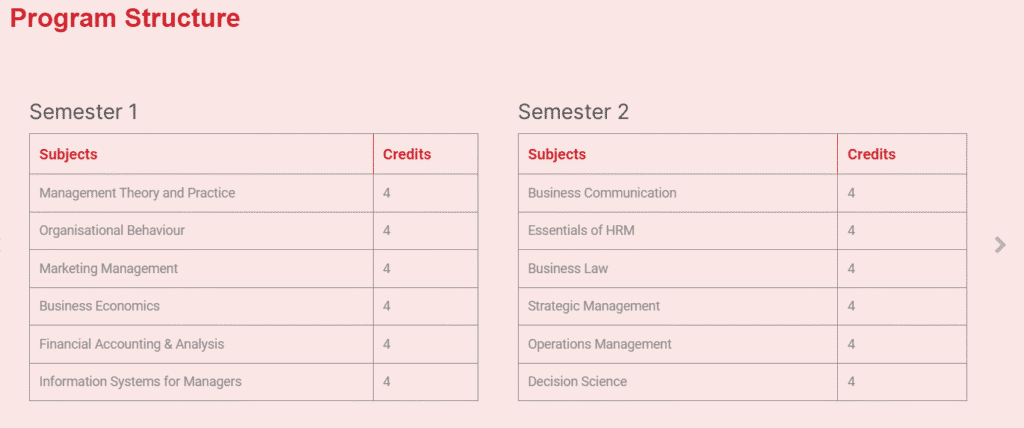
Task: Select Management Theory and Practice row
Action: [x=253, y=193]
